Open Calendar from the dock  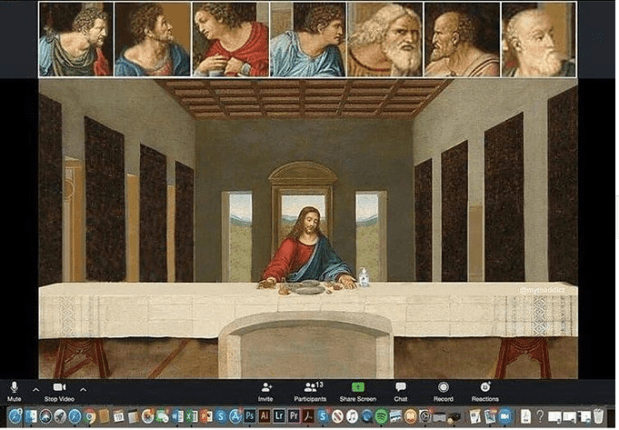coord(118,417)
